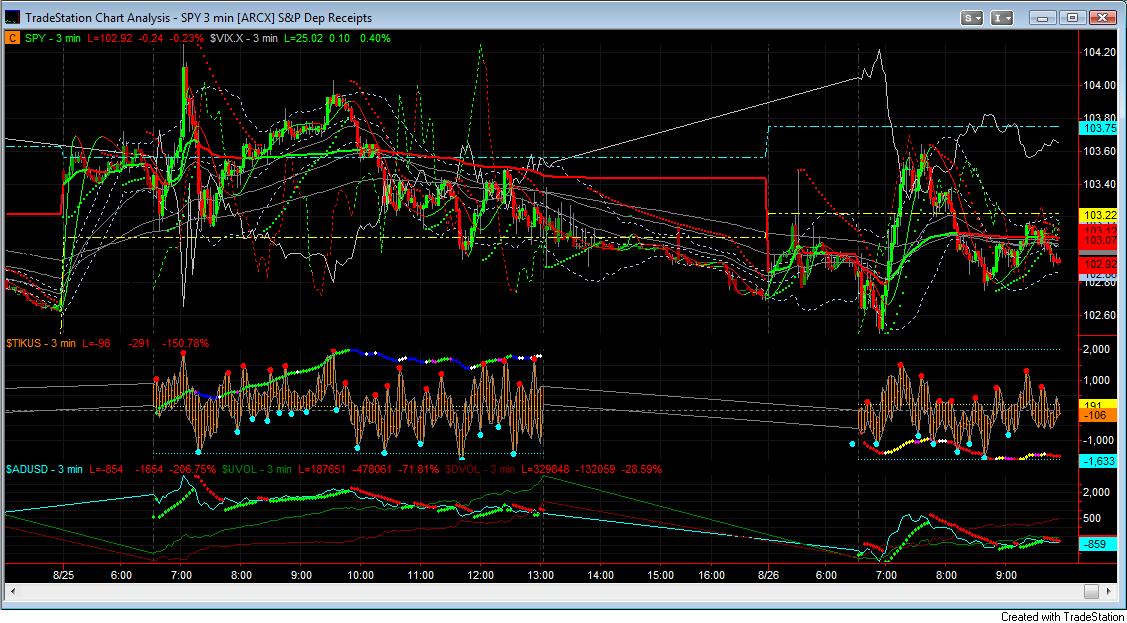Select the '$TIKUS - 3 min' subgraph label
Screen dimensions: 1127x623
pyautogui.click(x=41, y=343)
